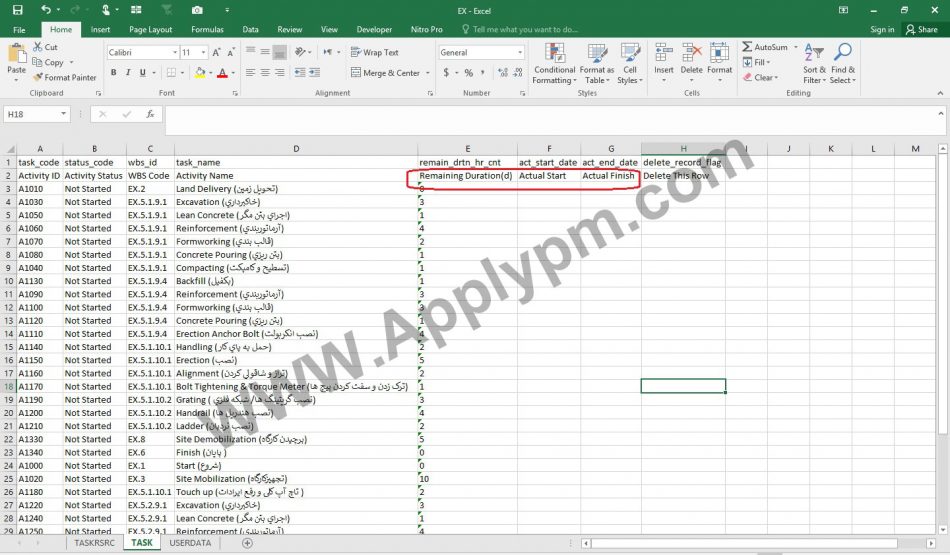
Task: Paste clipboard contents
Action: pos(16,61)
